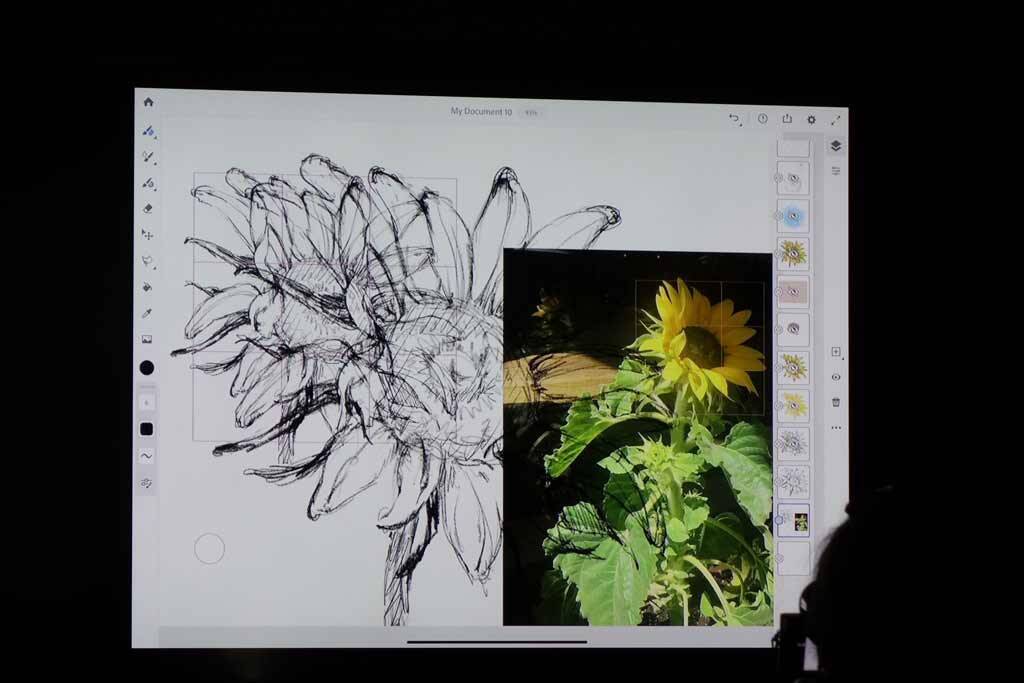This screenshot has width=1024, height=683.
Task: Enter full screen mode
Action: pos(835,120)
